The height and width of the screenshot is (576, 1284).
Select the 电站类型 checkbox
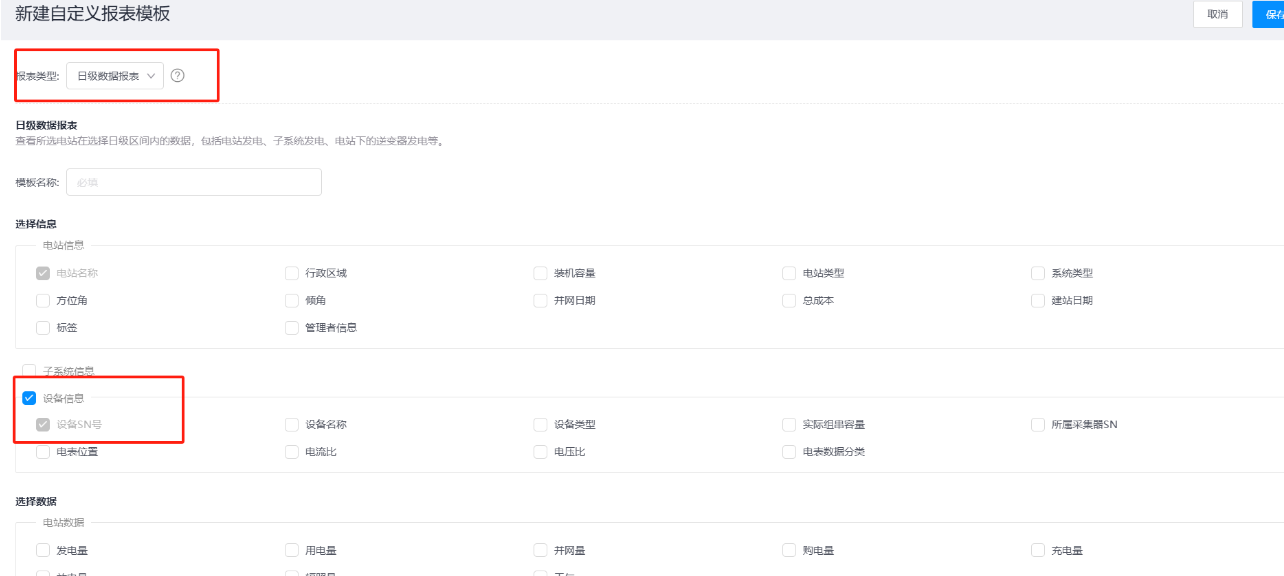pyautogui.click(x=790, y=273)
